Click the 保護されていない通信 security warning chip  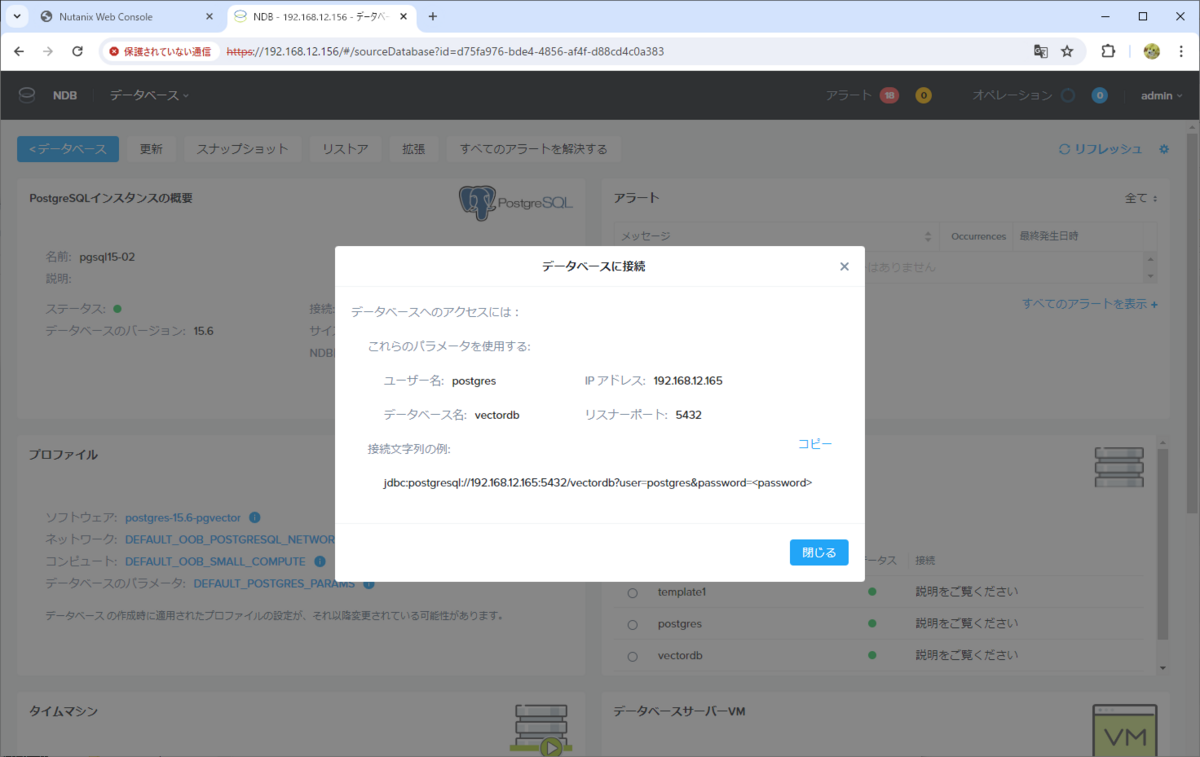(159, 51)
